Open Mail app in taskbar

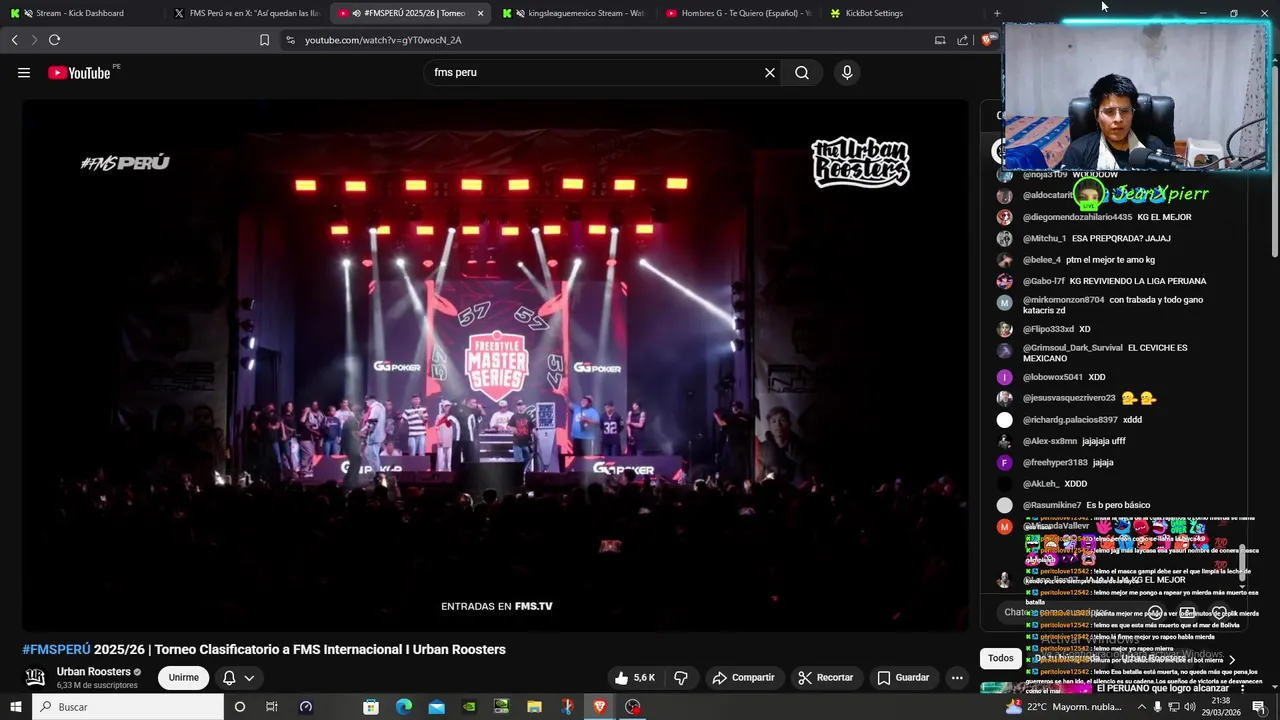tap(437, 707)
